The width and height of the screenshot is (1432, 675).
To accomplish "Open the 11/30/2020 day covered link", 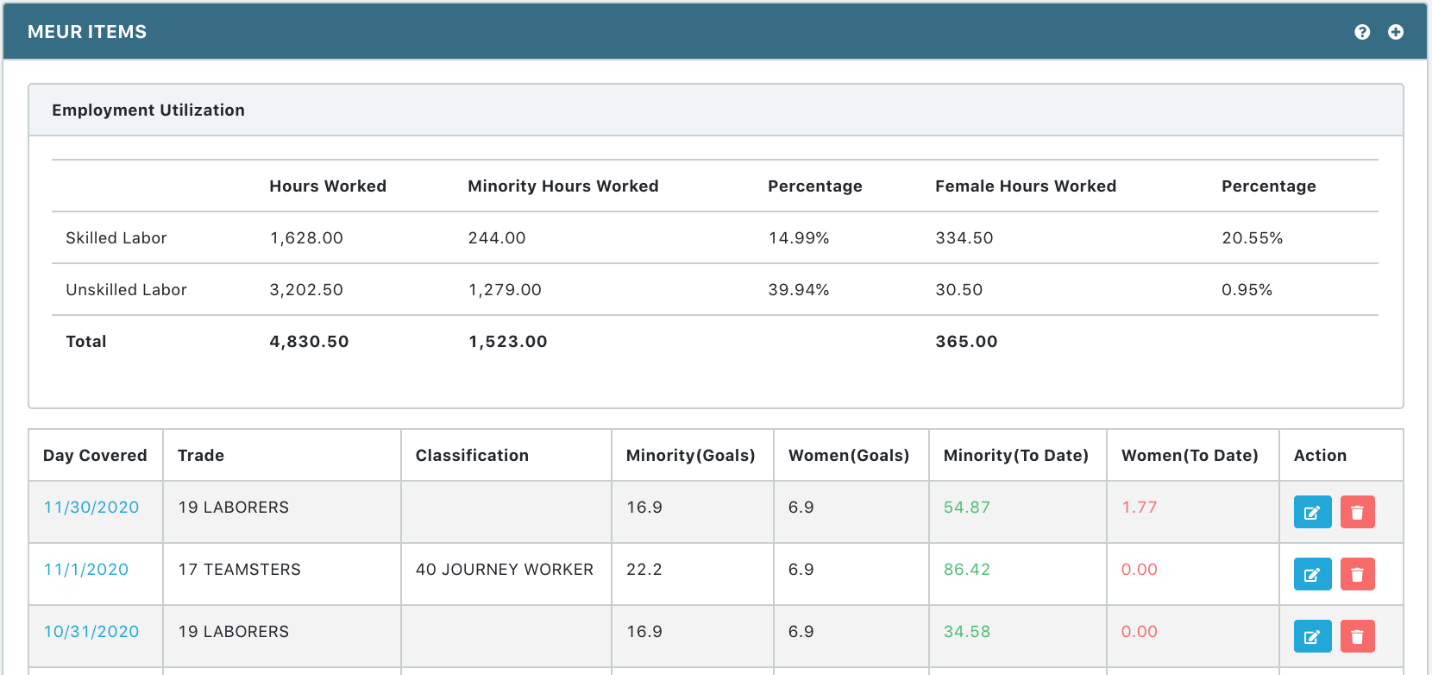I will [x=91, y=507].
